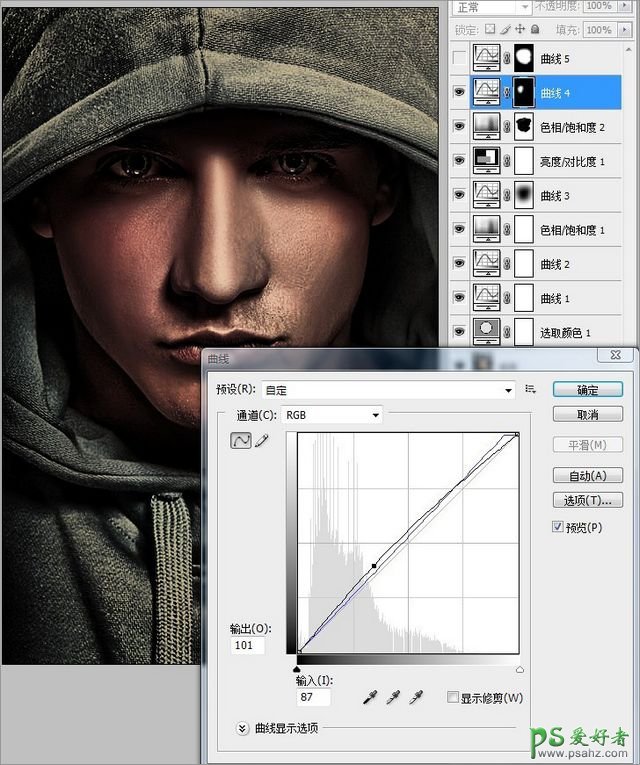Show the hidden 曲线 5 layer
The height and width of the screenshot is (765, 640).
(x=459, y=59)
